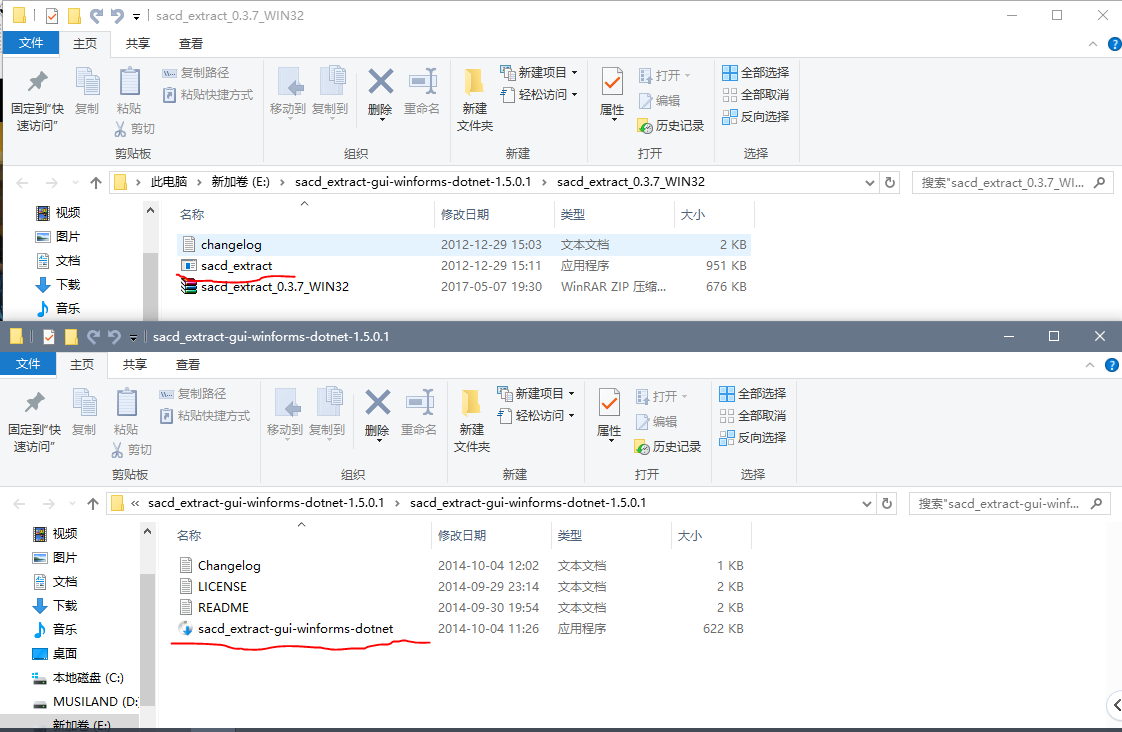Click 全部选择 to select all files
The height and width of the screenshot is (732, 1122).
click(x=755, y=72)
